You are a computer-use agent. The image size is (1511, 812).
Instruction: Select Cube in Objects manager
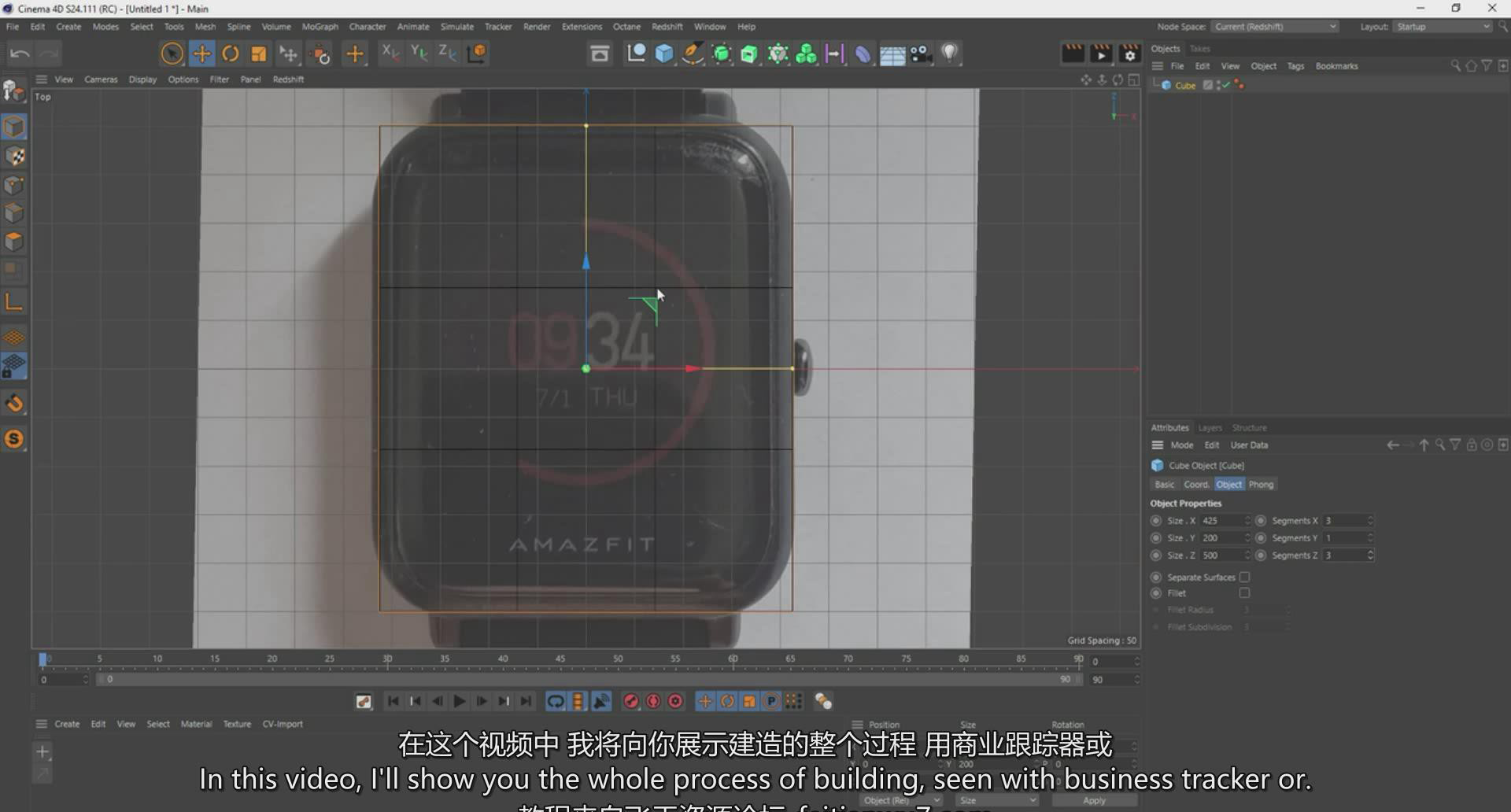click(1185, 86)
